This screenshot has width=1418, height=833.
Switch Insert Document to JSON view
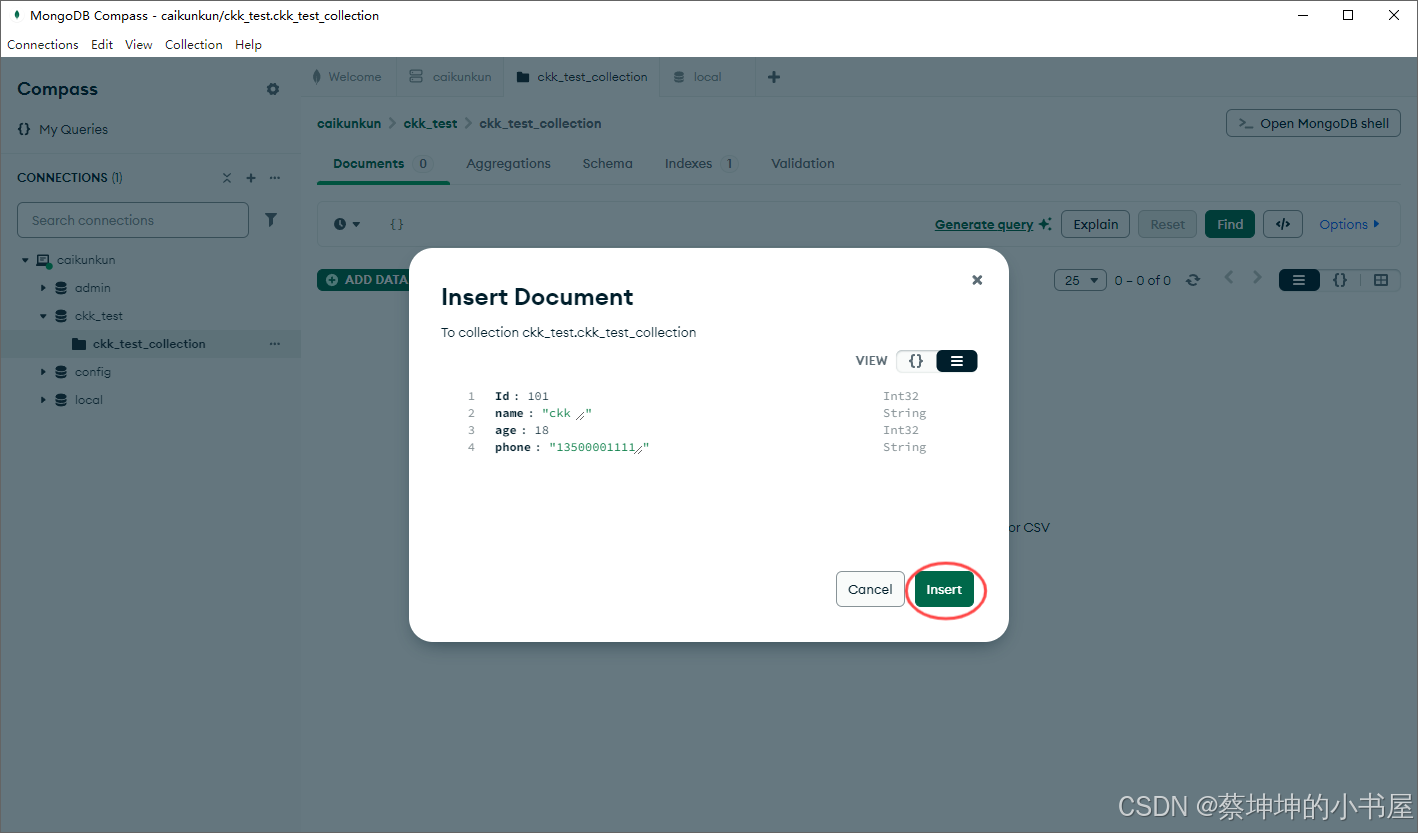point(916,360)
